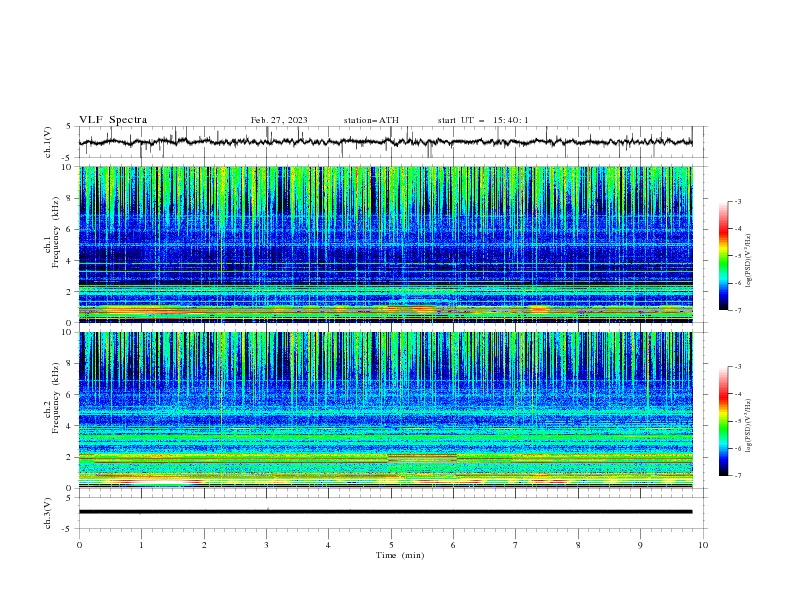The width and height of the screenshot is (792, 612).
Task: Click the ch.1 color bar "log(PSD)(V²/Hz)" caption
Action: tap(749, 261)
